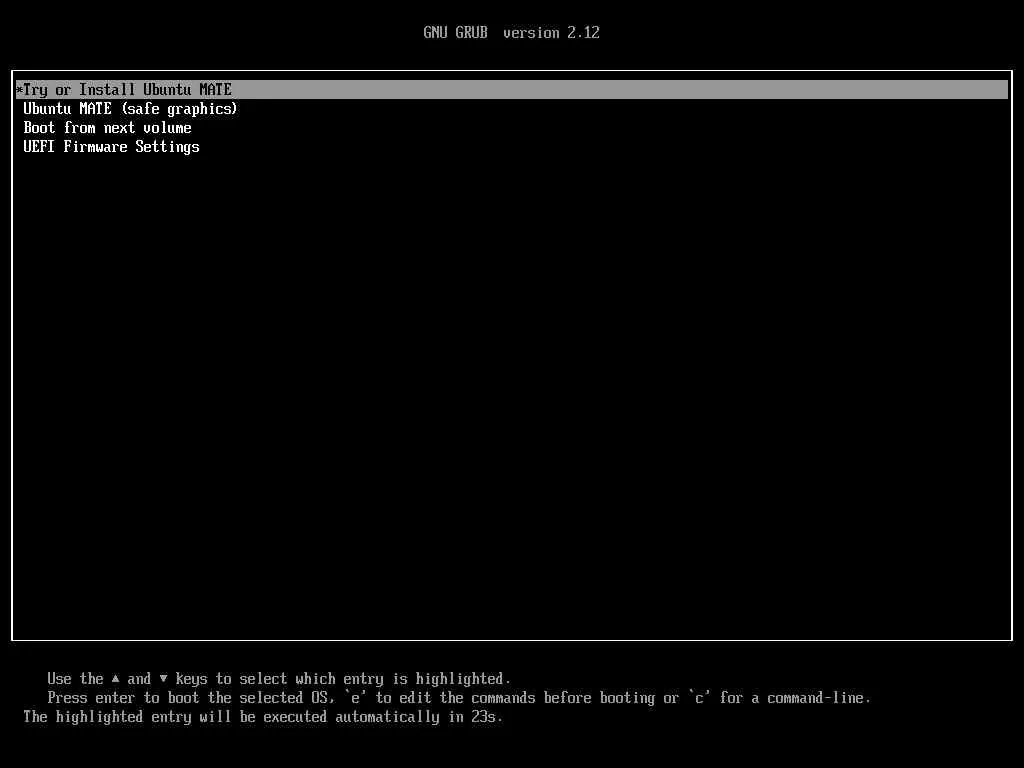The image size is (1024, 768).
Task: Click the 'Press enter to boot the selected OS' line
Action: tap(459, 698)
